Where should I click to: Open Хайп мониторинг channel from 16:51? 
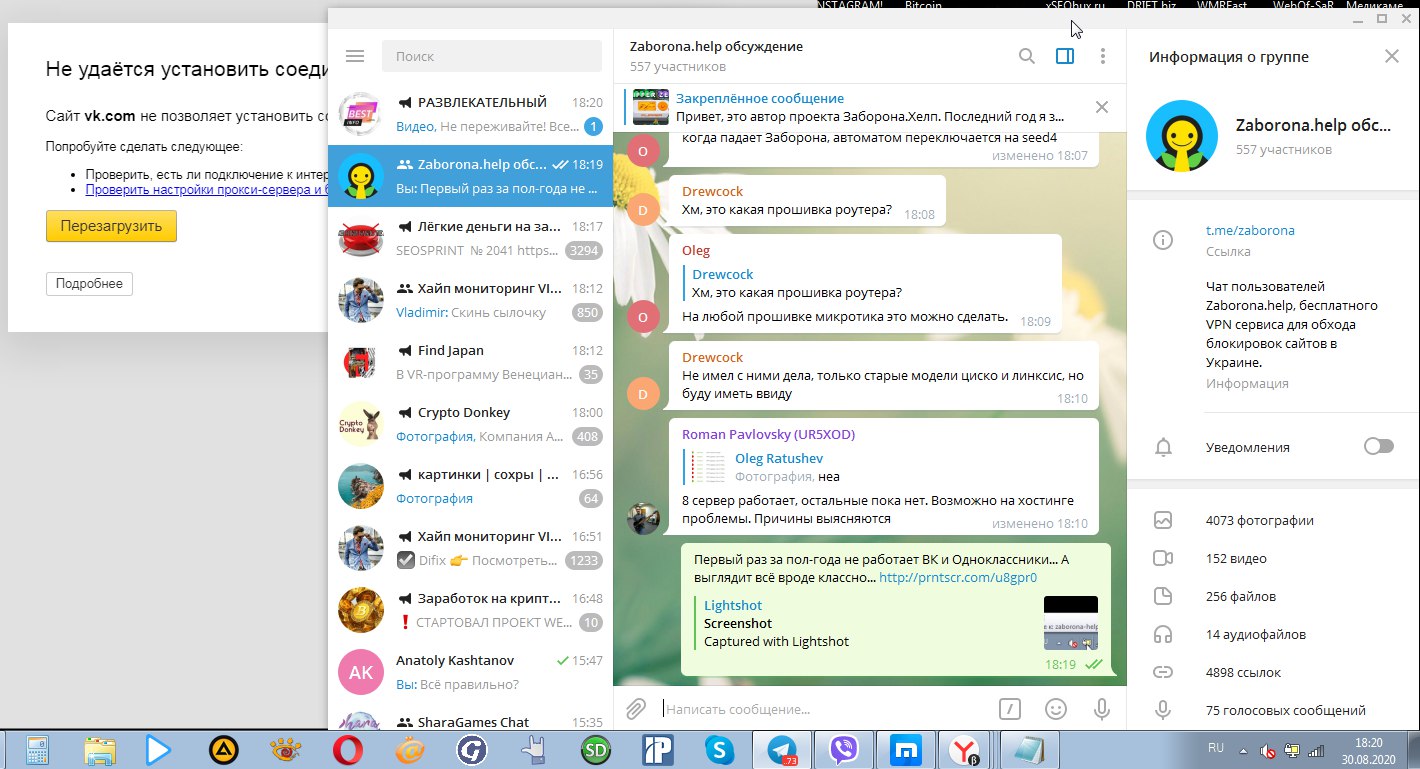coord(470,548)
